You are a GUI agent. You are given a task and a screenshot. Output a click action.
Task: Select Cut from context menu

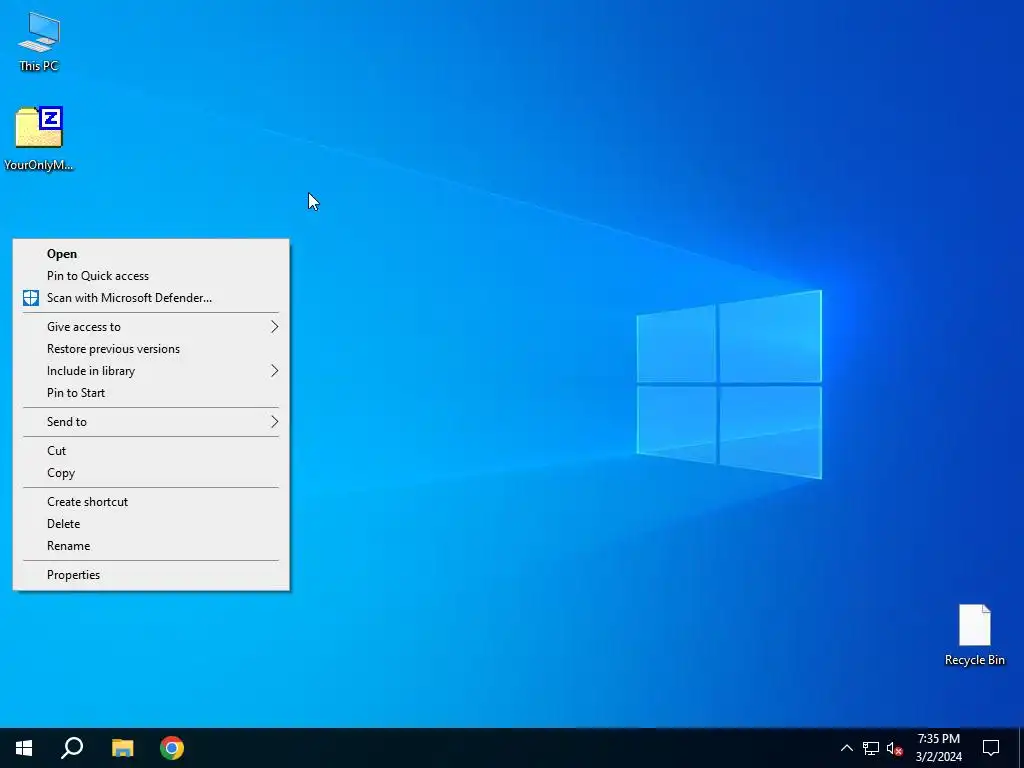[151, 451]
